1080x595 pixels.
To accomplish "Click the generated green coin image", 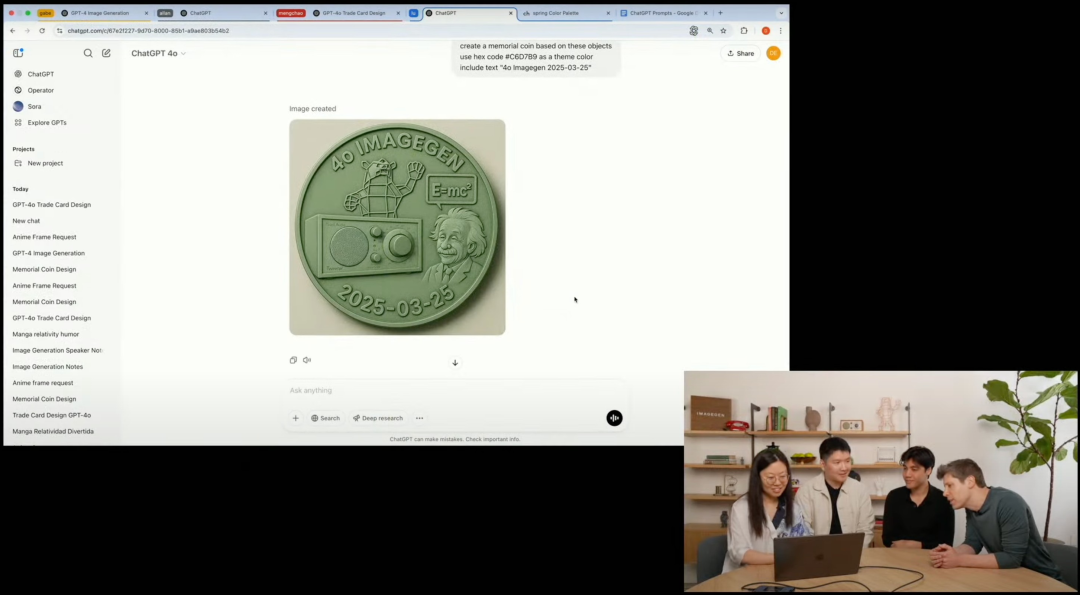I will 397,227.
